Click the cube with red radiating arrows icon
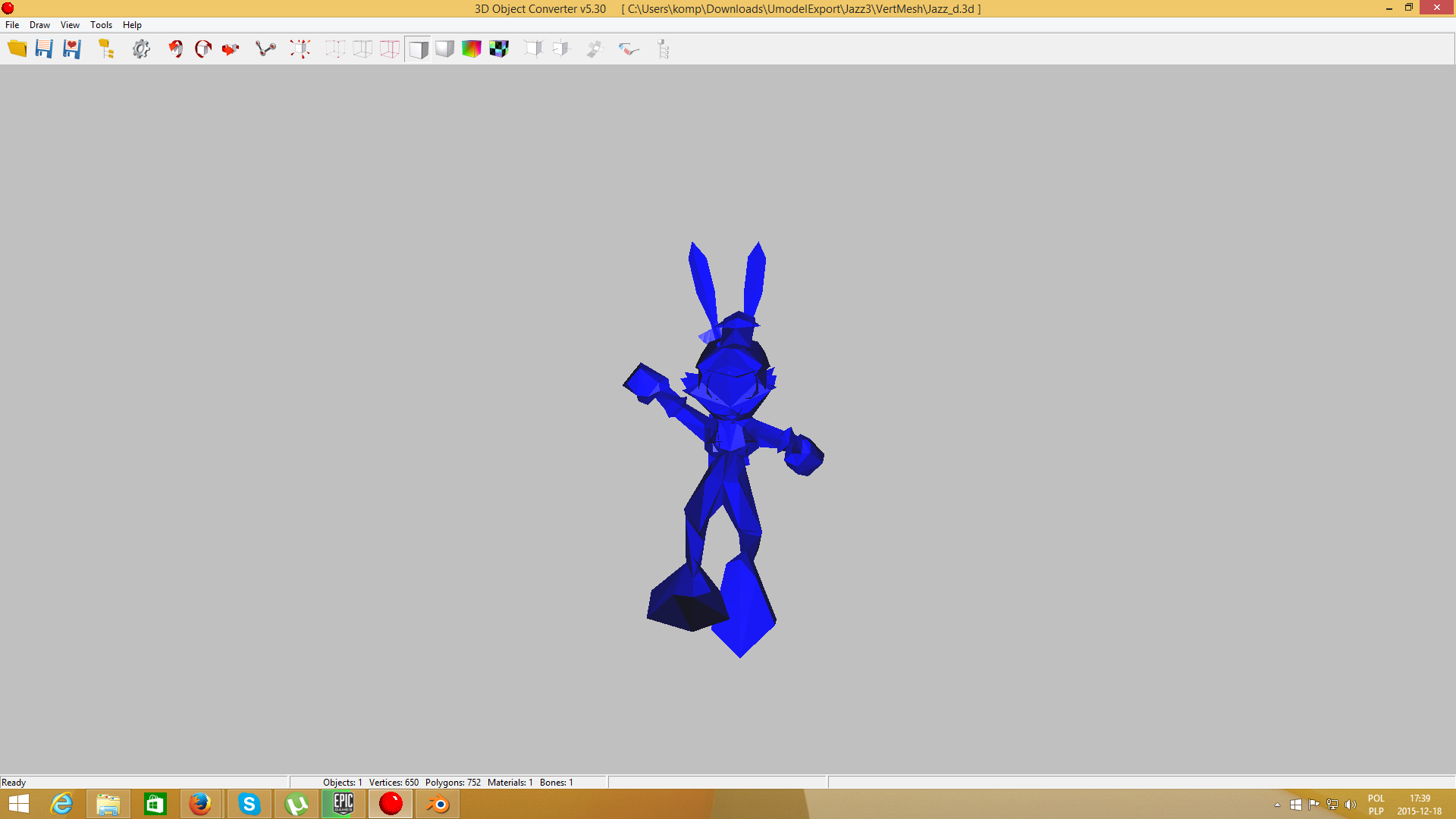1456x819 pixels. coord(300,49)
